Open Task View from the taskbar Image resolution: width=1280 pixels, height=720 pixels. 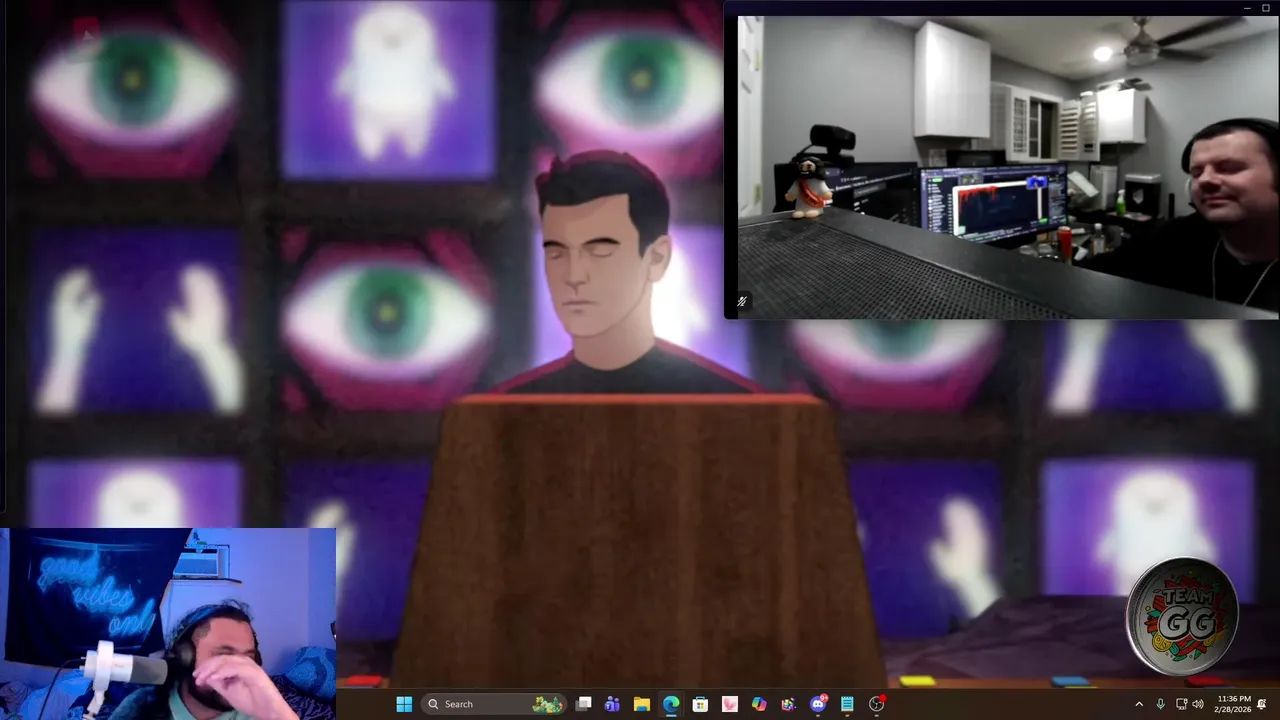[584, 704]
